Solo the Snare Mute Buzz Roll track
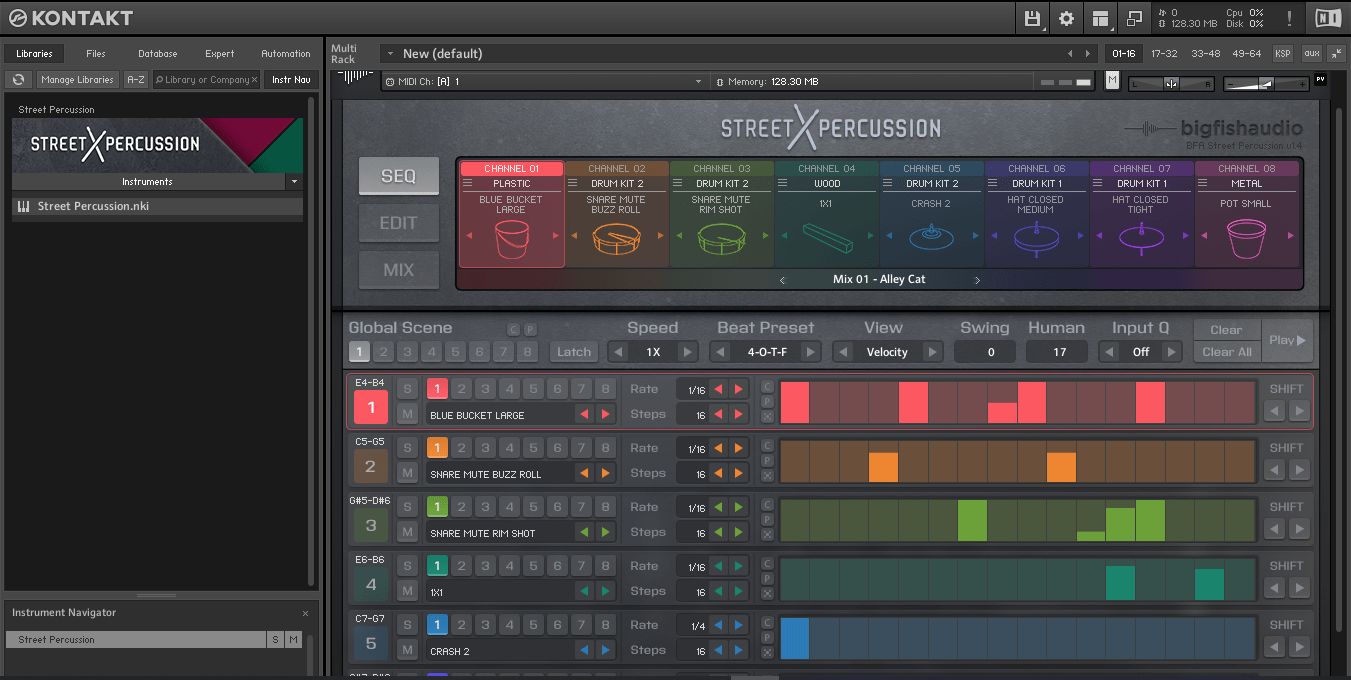 [x=407, y=448]
